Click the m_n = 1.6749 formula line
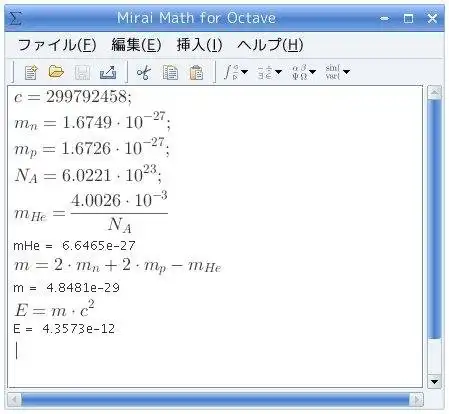 coord(92,122)
